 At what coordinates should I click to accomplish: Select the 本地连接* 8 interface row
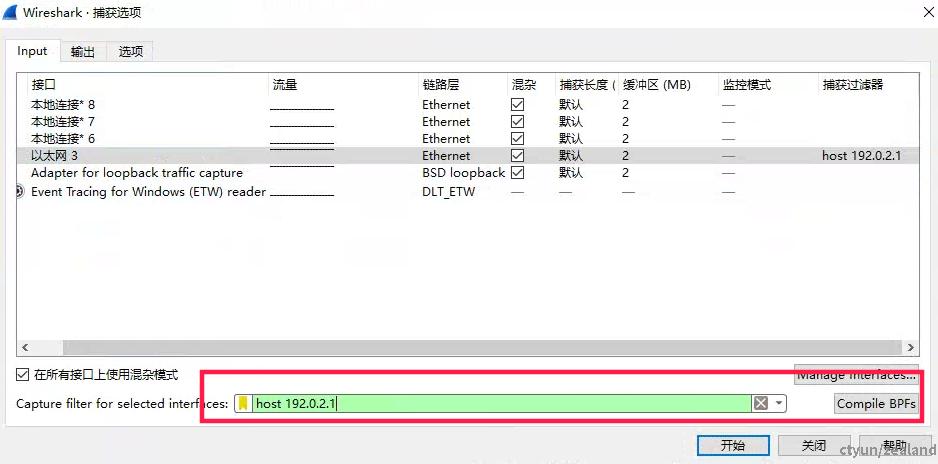coord(468,105)
